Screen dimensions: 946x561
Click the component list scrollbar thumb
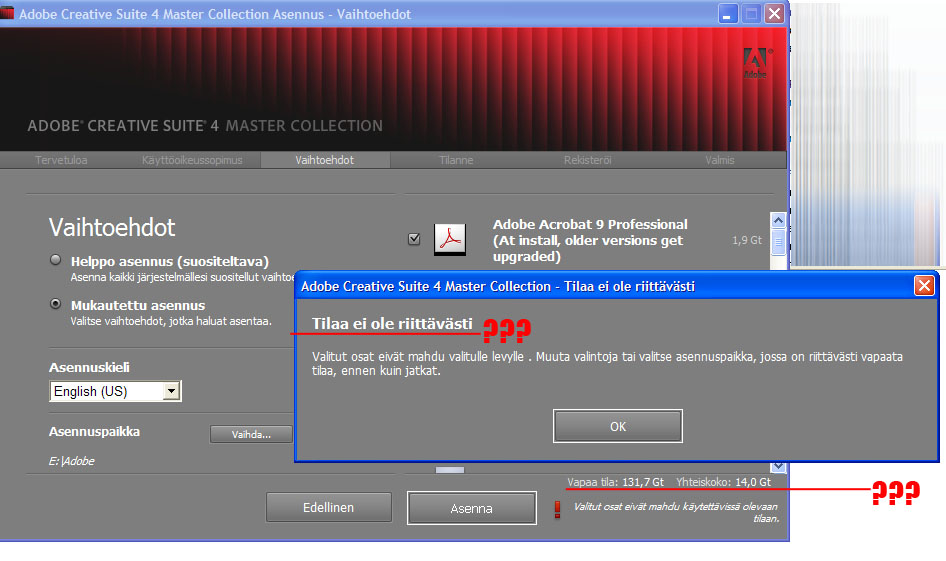tap(778, 242)
